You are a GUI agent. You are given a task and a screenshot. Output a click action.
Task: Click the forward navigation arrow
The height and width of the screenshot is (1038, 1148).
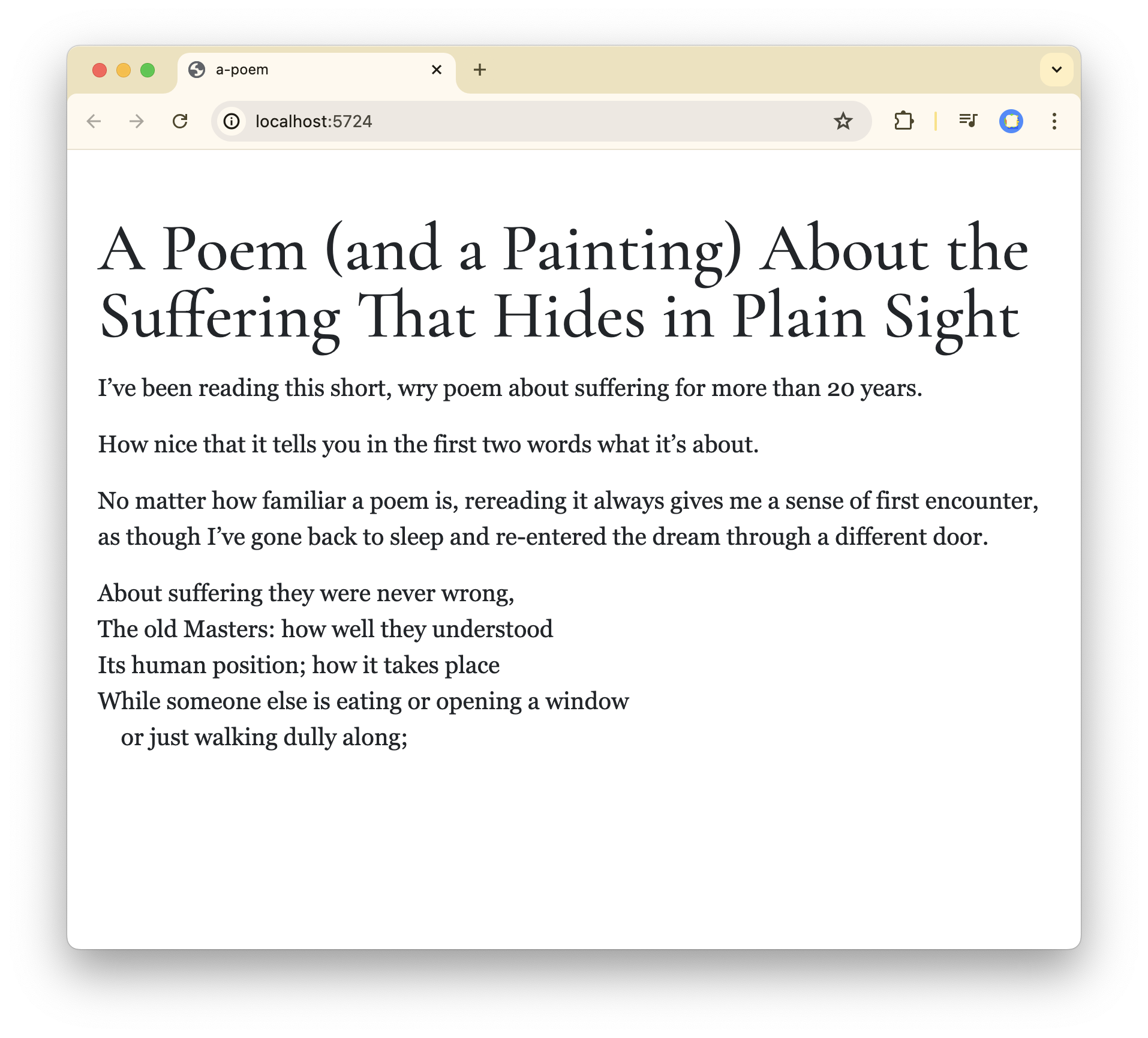[x=137, y=122]
